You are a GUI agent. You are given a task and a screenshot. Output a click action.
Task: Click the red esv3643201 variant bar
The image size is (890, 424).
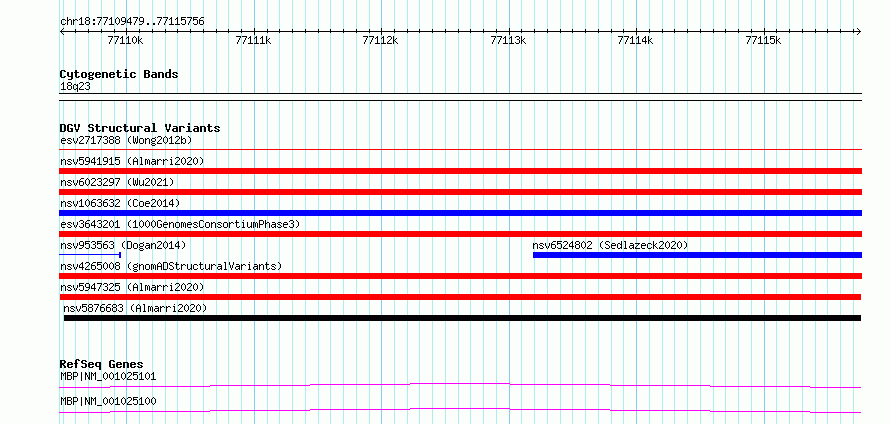click(460, 234)
